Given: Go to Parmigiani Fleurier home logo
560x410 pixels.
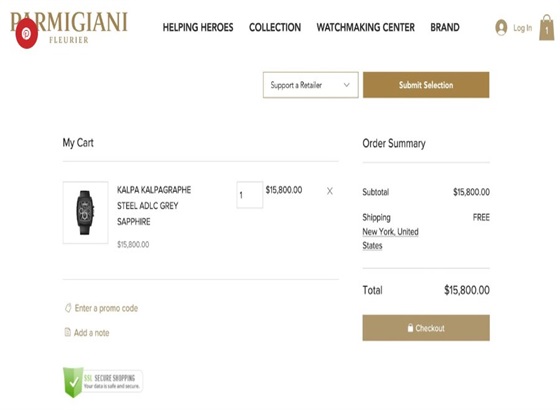Looking at the screenshot, I should [x=69, y=28].
